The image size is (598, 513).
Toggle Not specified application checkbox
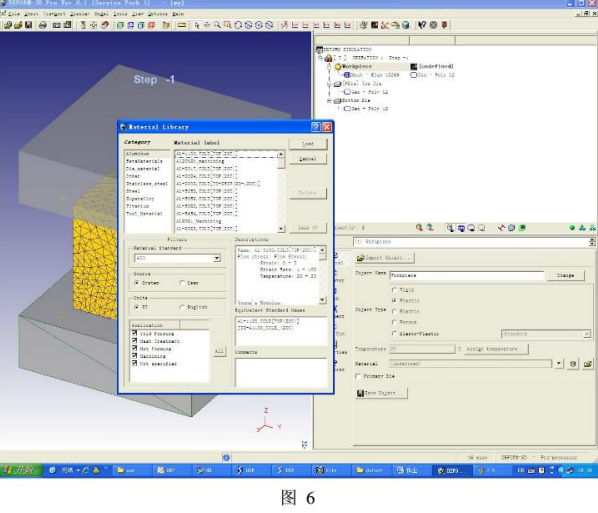[x=134, y=363]
